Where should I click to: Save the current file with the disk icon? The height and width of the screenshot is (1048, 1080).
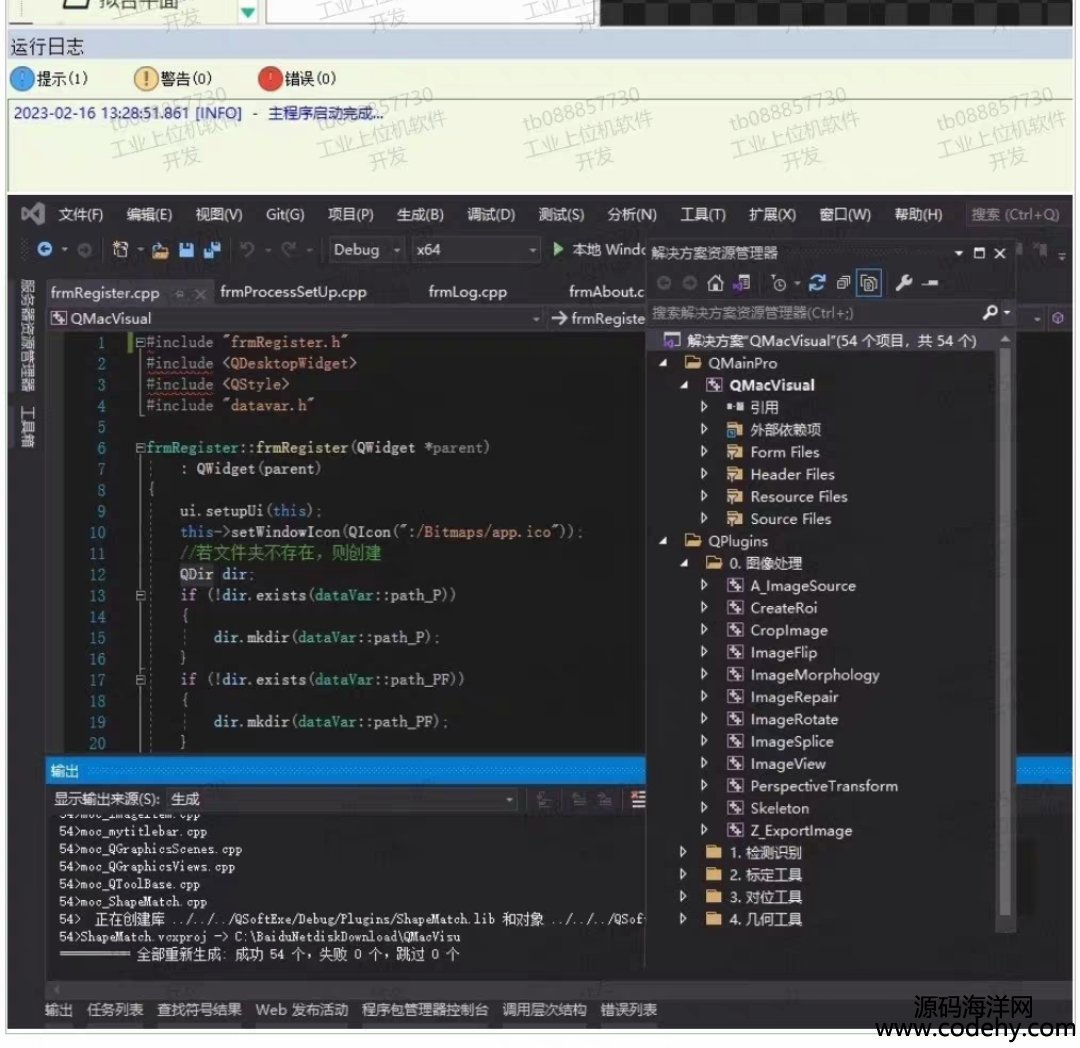tap(186, 250)
